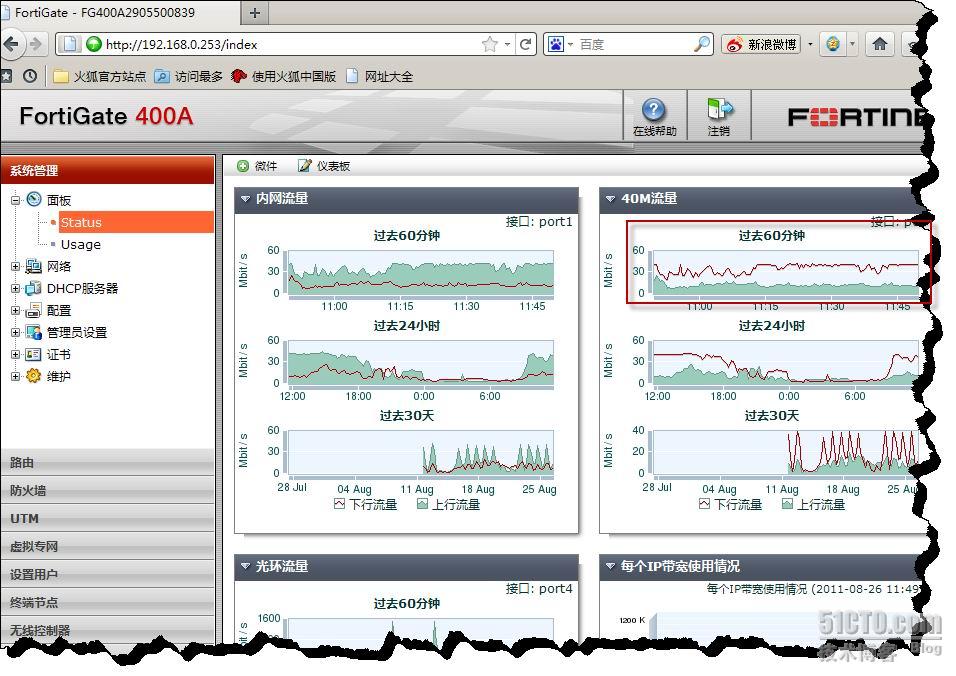Open the 新浪微博 toolbar button
Screen dimensions: 956x676
pyautogui.click(x=761, y=44)
